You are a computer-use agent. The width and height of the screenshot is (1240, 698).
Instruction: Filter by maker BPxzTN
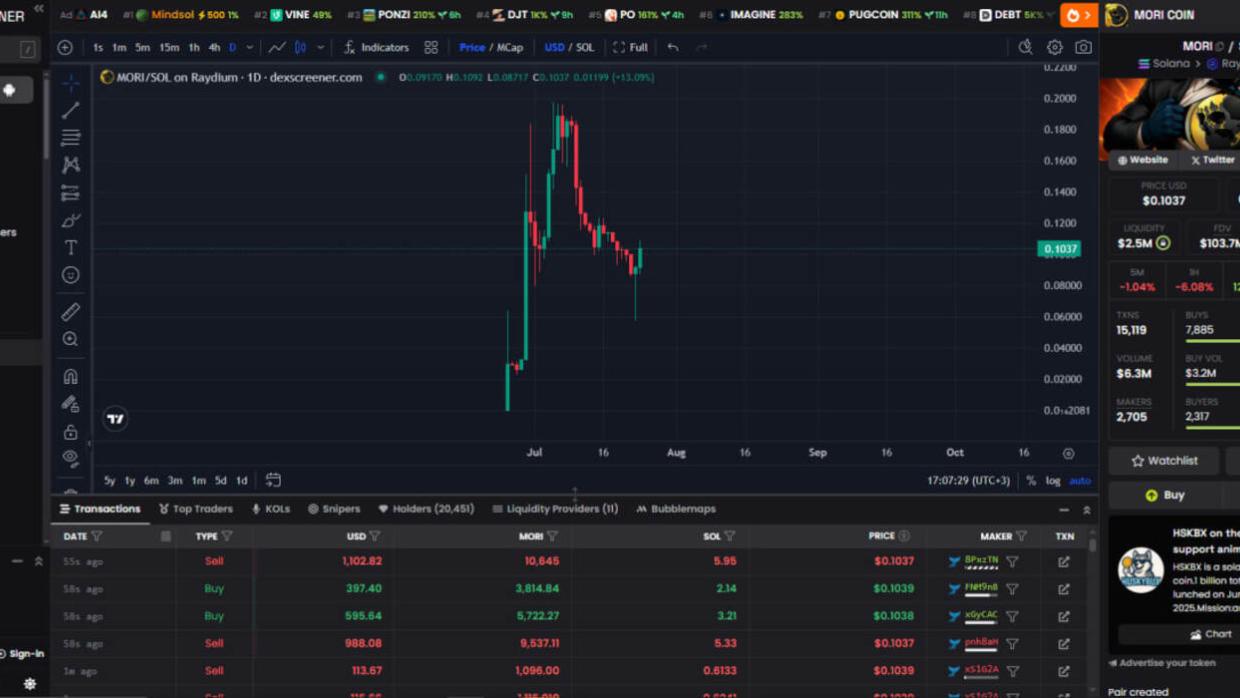1012,562
